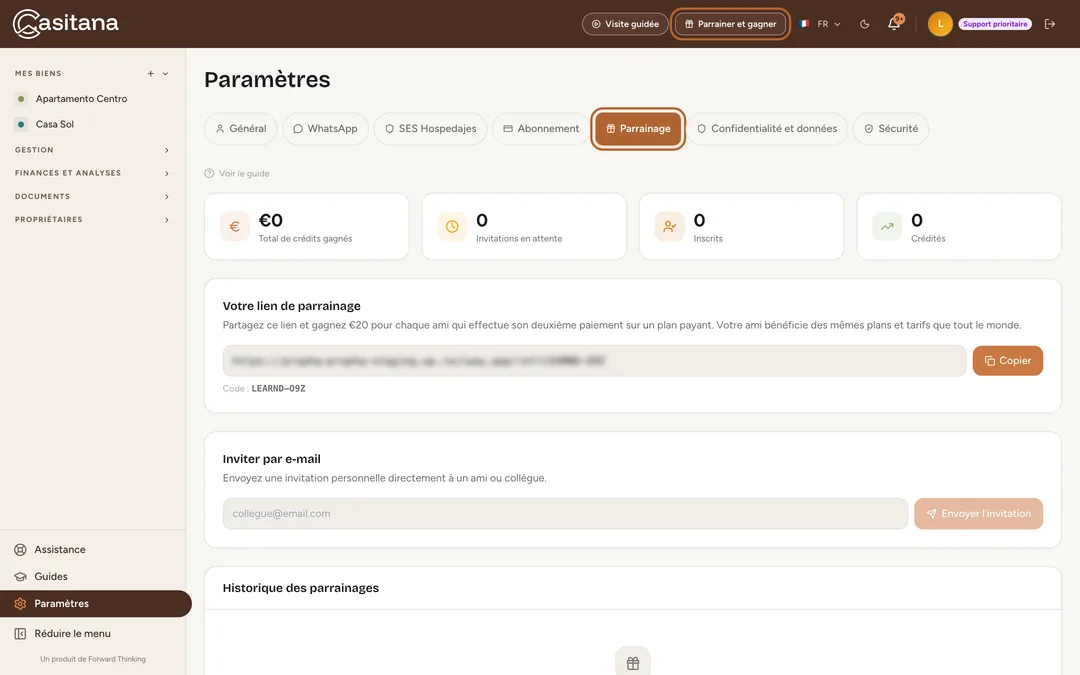The height and width of the screenshot is (675, 1080).
Task: Expand the Documents section
Action: point(167,197)
